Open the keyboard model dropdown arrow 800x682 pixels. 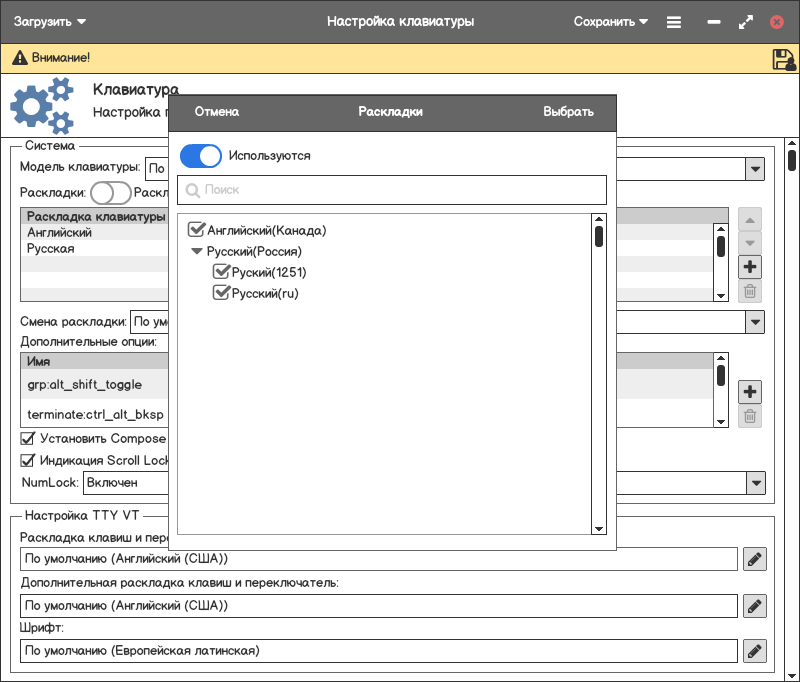point(755,169)
